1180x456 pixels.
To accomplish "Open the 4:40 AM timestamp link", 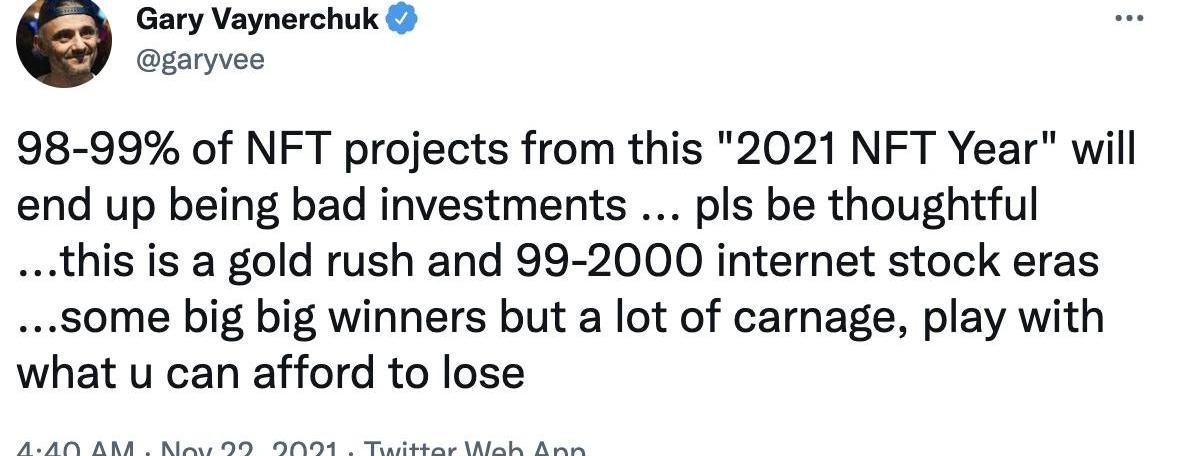I will click(x=75, y=450).
